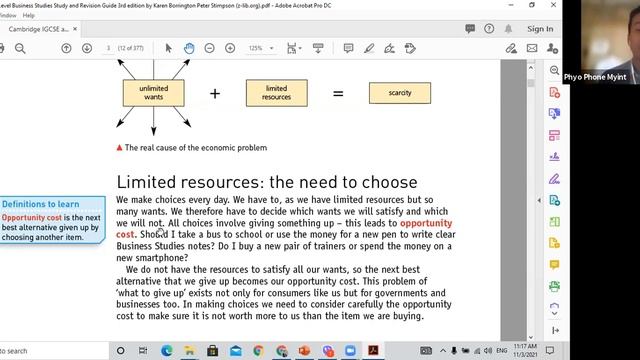Open the notifications bell
The image size is (640, 360).
click(x=508, y=29)
